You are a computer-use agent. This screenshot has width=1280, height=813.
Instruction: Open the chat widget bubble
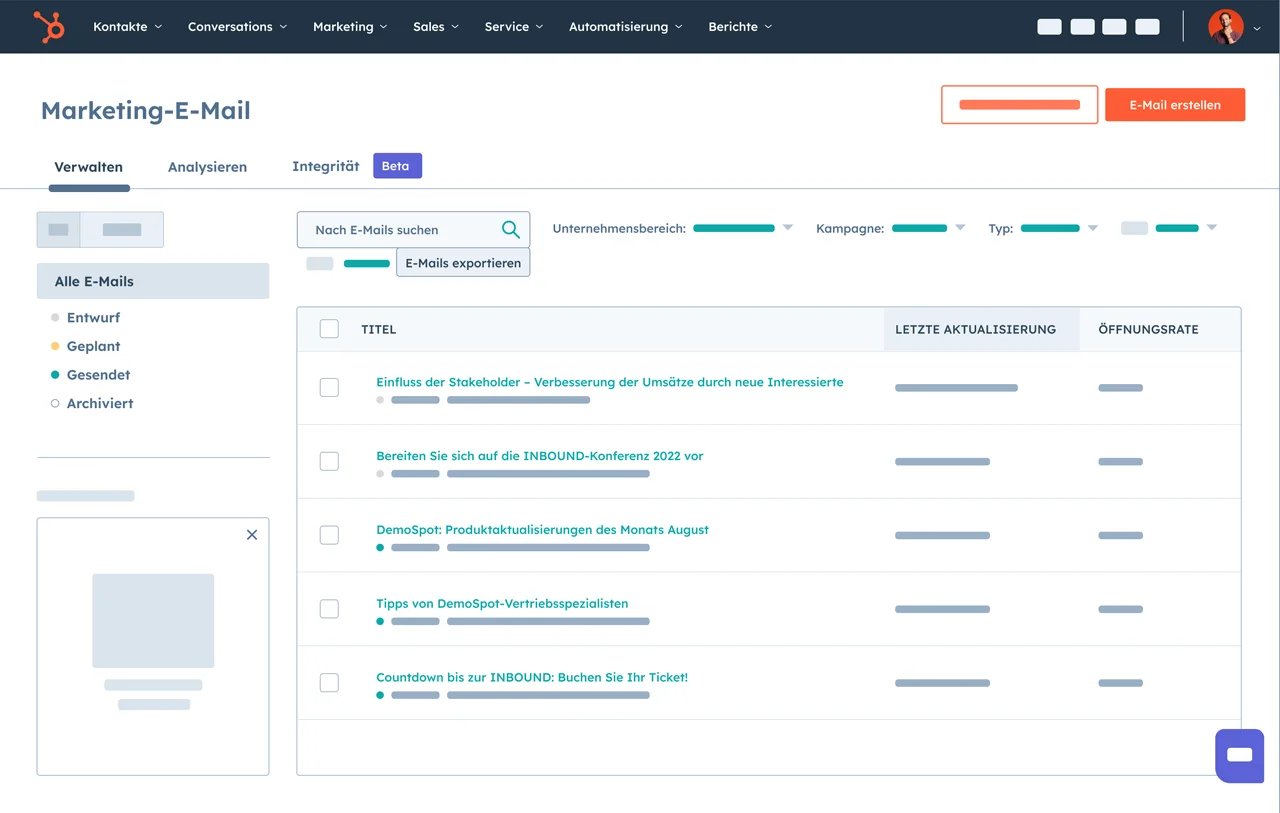pyautogui.click(x=1239, y=755)
